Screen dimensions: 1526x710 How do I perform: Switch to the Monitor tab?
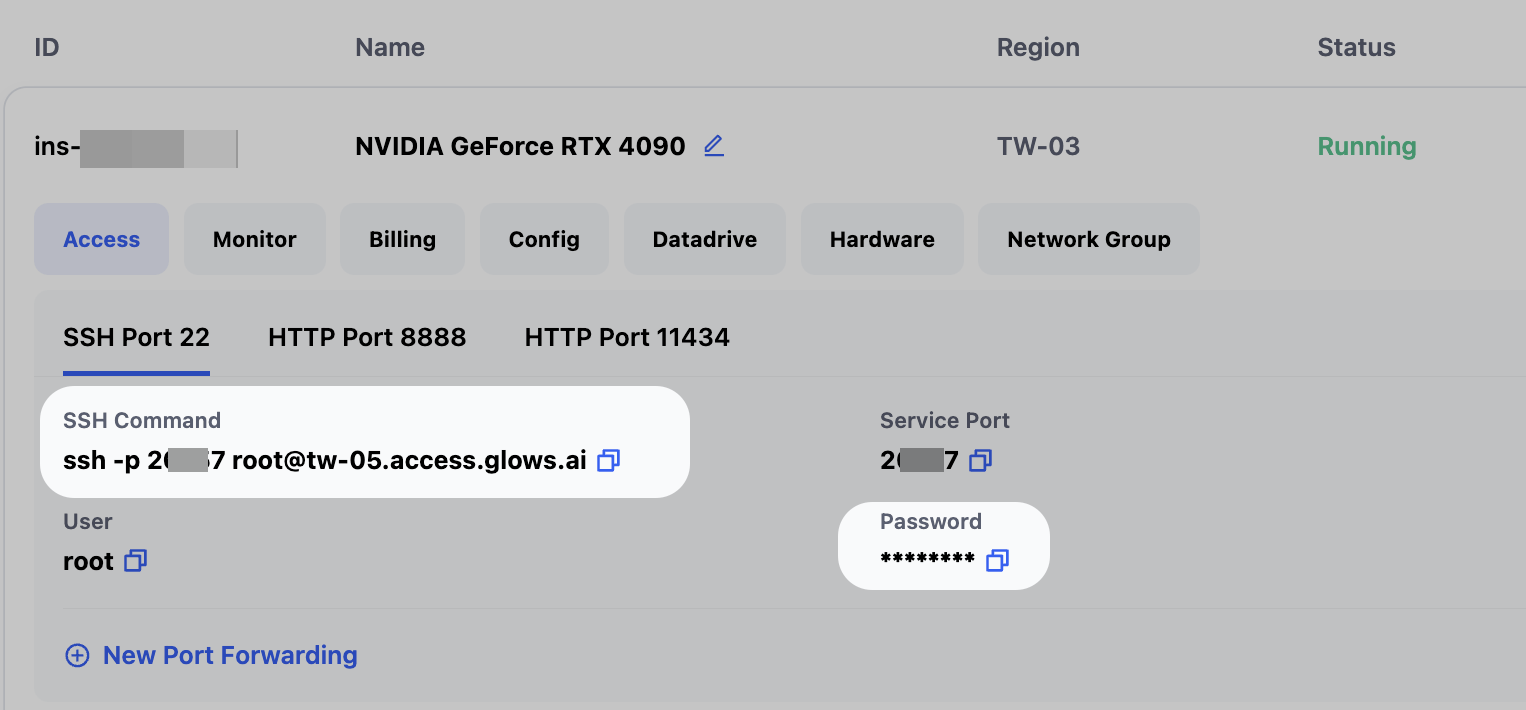[x=255, y=240]
